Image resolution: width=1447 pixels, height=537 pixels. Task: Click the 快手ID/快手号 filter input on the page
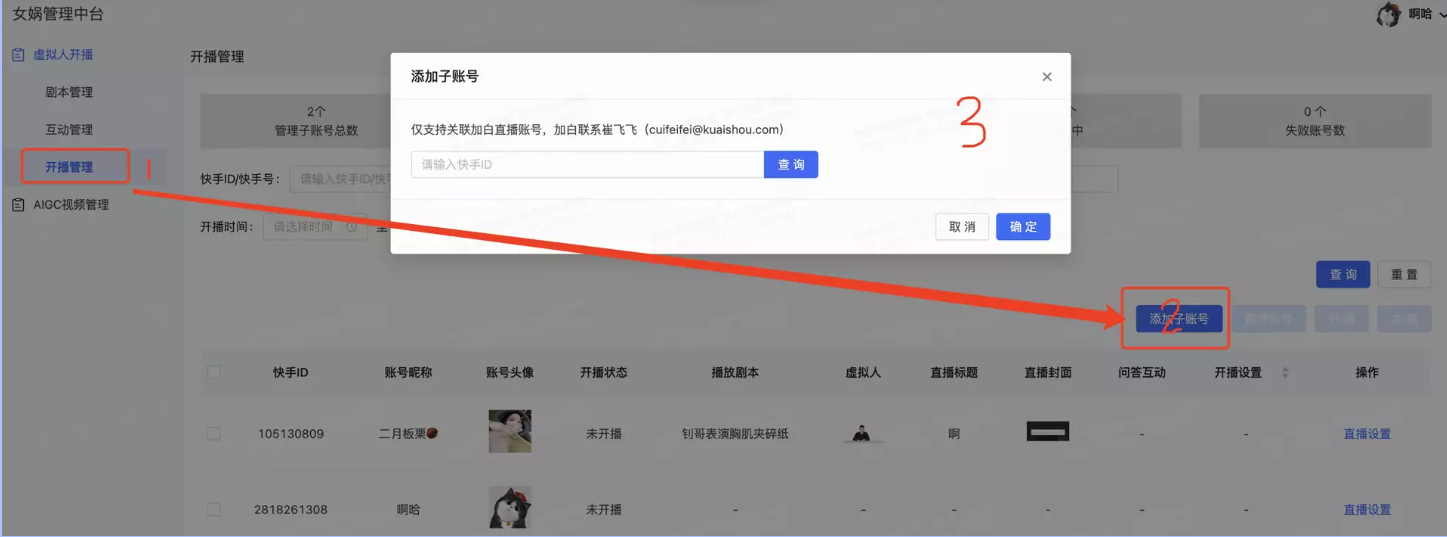[340, 179]
